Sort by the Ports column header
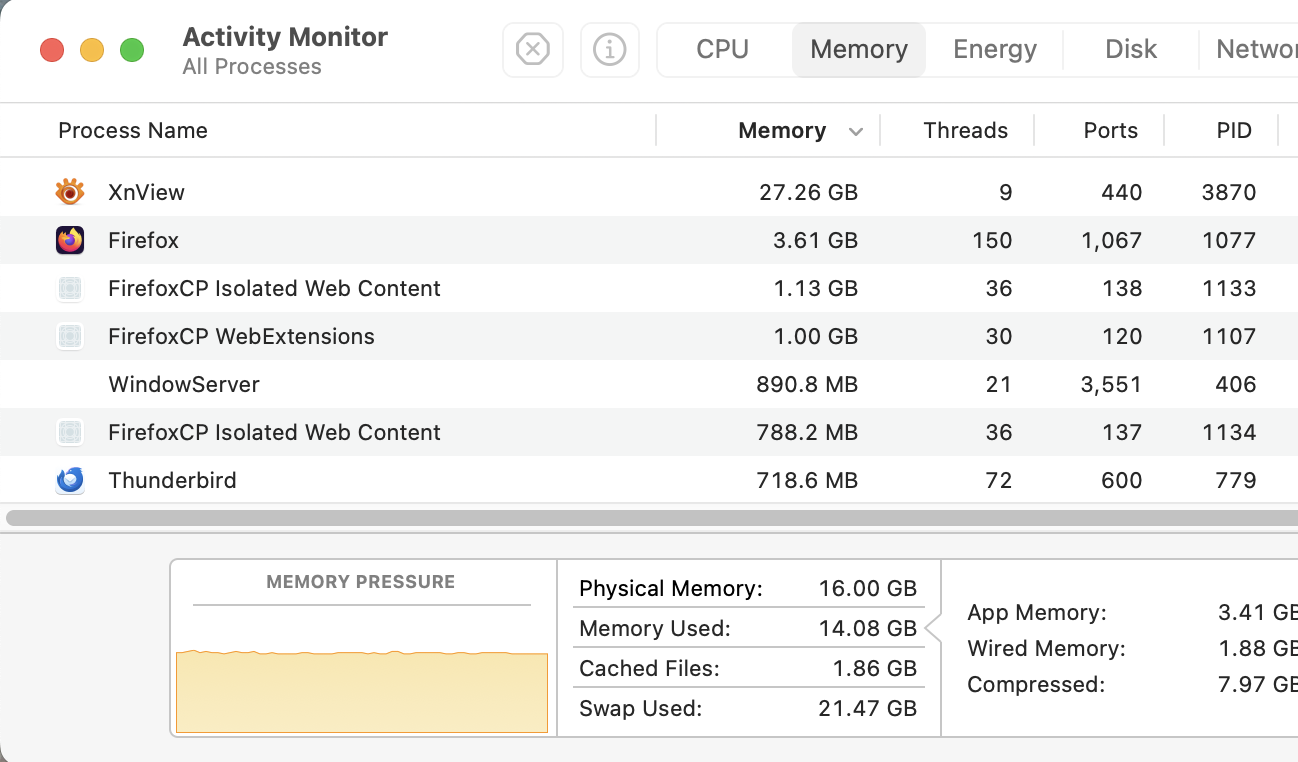Viewport: 1298px width, 762px height. coord(1110,130)
